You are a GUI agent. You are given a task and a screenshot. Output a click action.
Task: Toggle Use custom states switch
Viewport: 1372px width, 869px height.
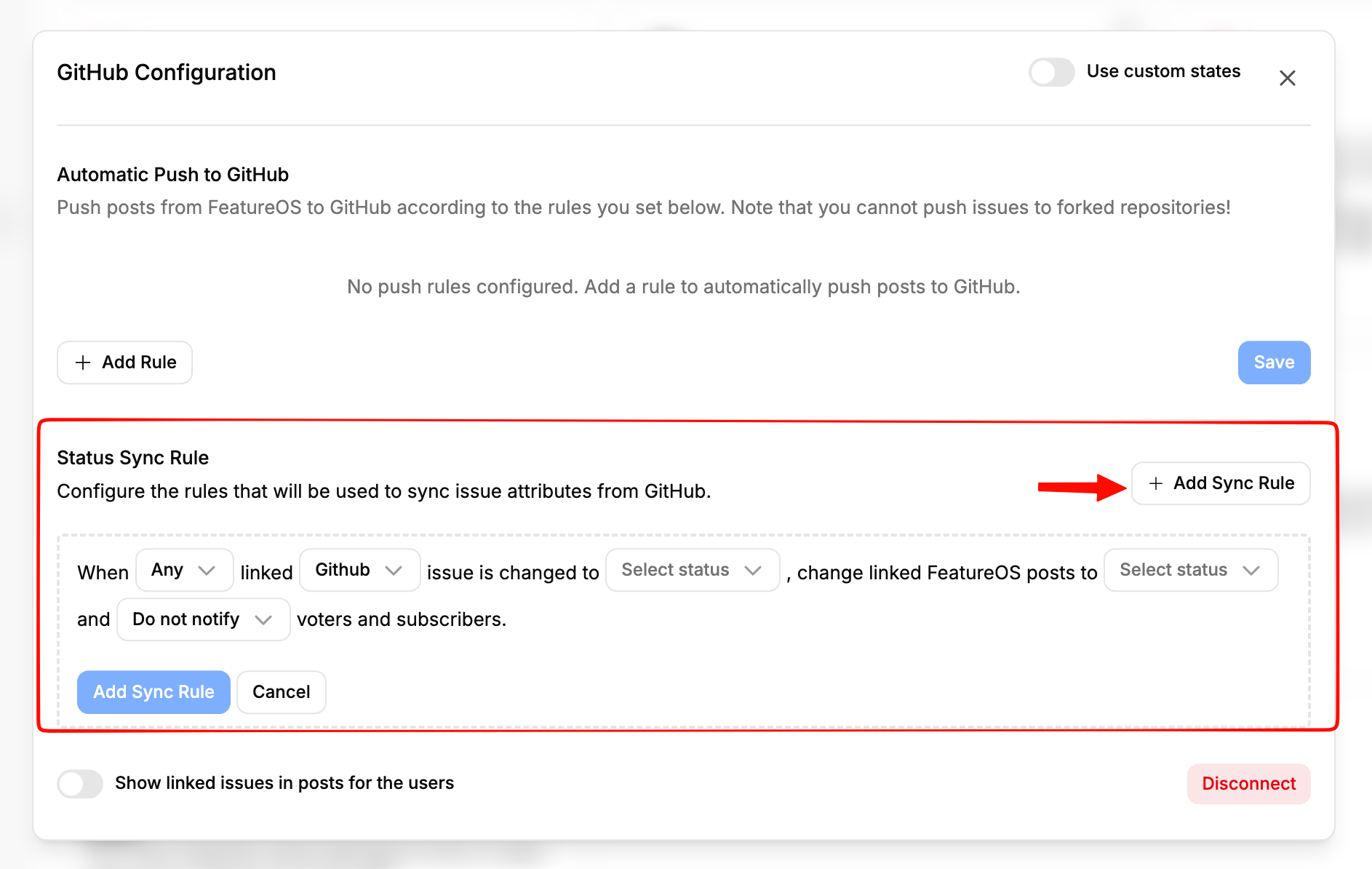coord(1051,72)
